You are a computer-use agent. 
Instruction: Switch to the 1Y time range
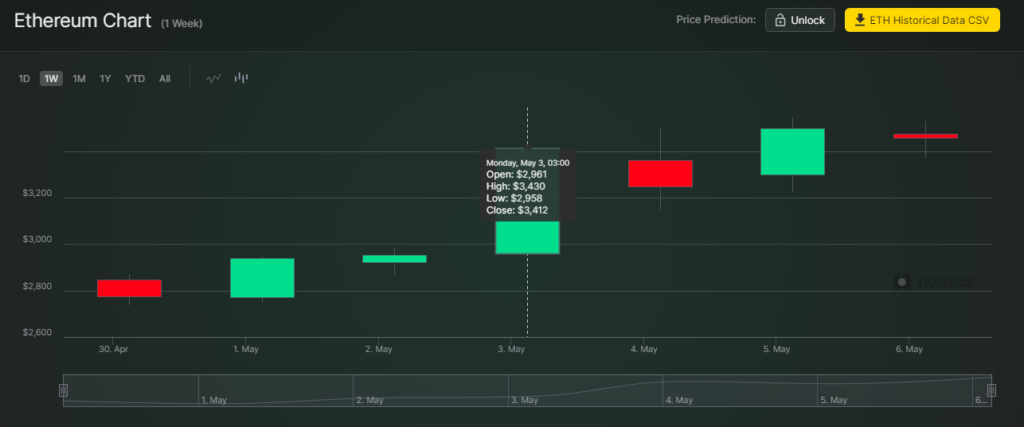105,79
